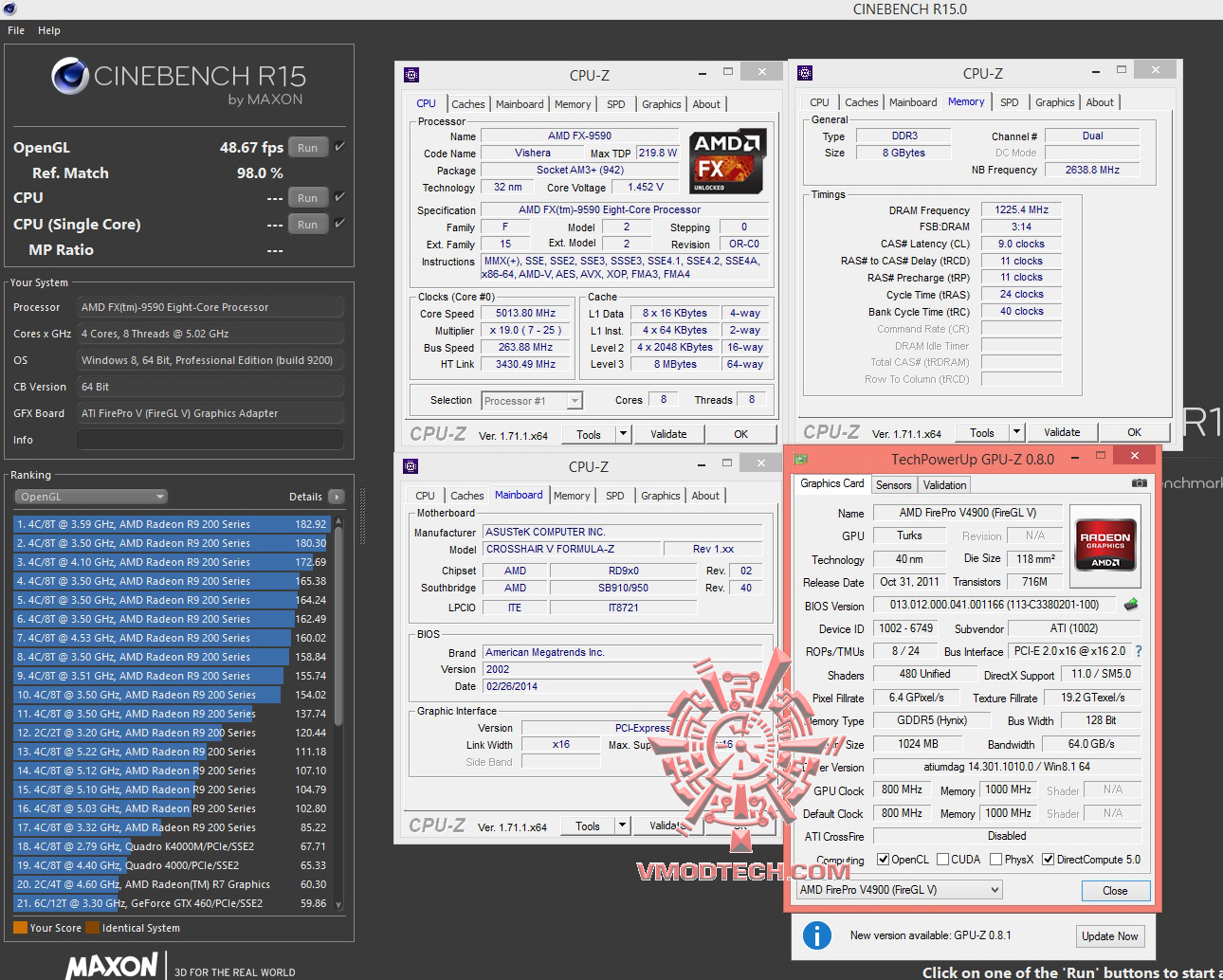The width and height of the screenshot is (1223, 980).
Task: Click the CPU-Z icon in the Memory tab window title bar
Action: coord(805,73)
